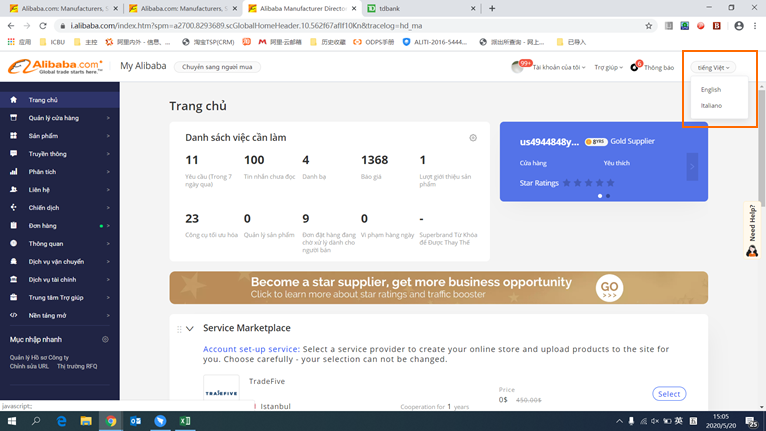Viewport: 766px width, 431px height.
Task: Open File Explorer from the taskbar
Action: tap(86, 421)
